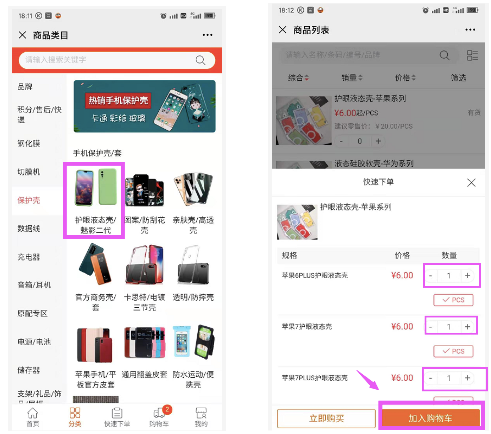
Task: Open the 护眼液态壳/魅影二代 category thumbnail
Action: [x=95, y=201]
